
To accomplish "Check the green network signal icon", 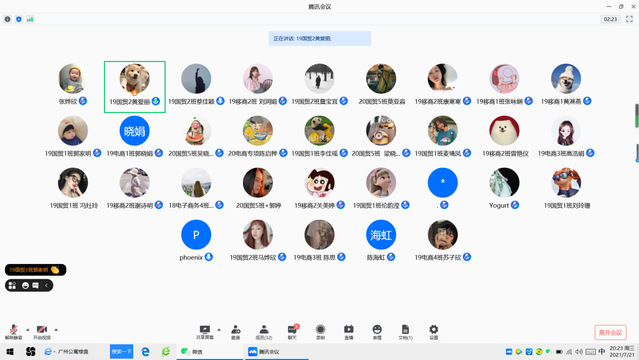I will pos(30,19).
